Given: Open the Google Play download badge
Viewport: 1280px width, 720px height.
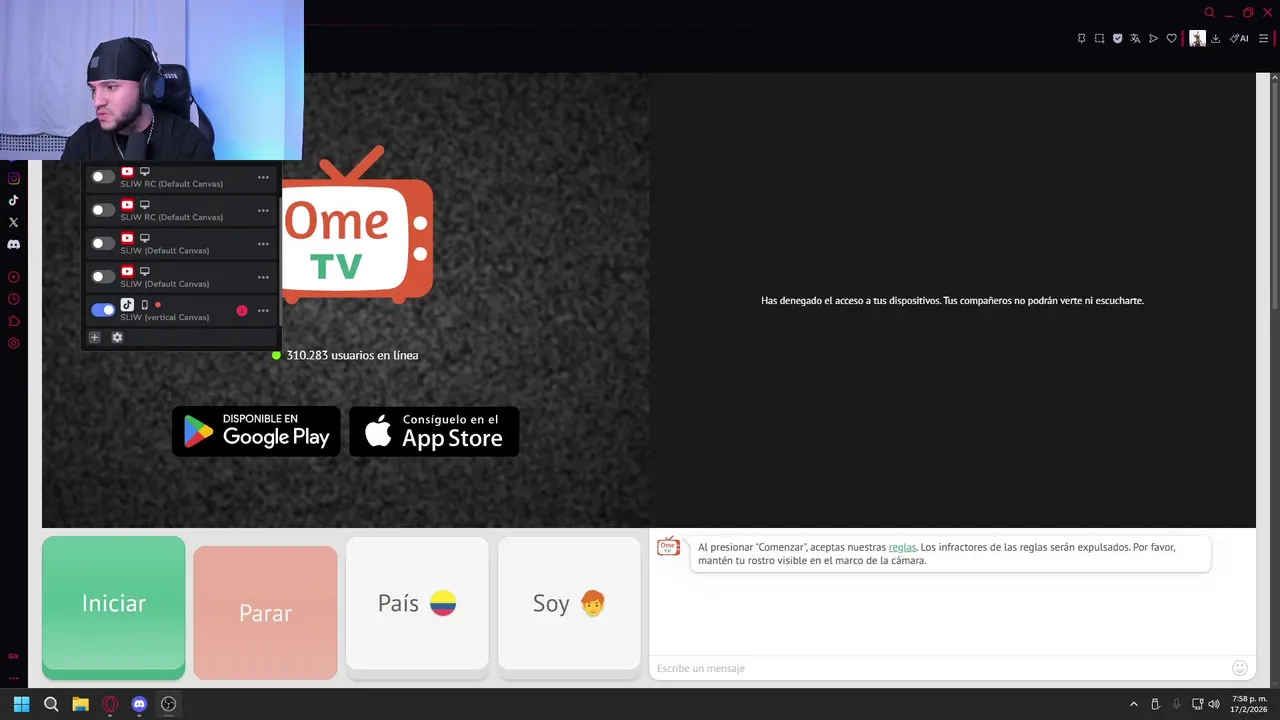Looking at the screenshot, I should pyautogui.click(x=256, y=431).
